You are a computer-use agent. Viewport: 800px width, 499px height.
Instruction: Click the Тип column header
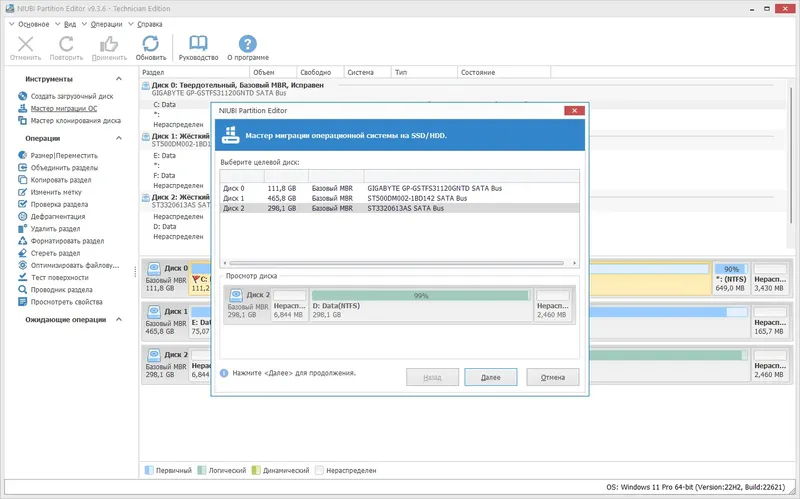tap(424, 72)
